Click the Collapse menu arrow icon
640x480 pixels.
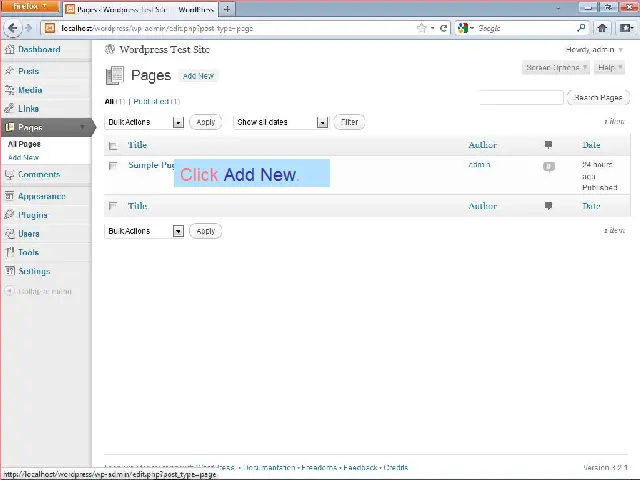click(9, 291)
